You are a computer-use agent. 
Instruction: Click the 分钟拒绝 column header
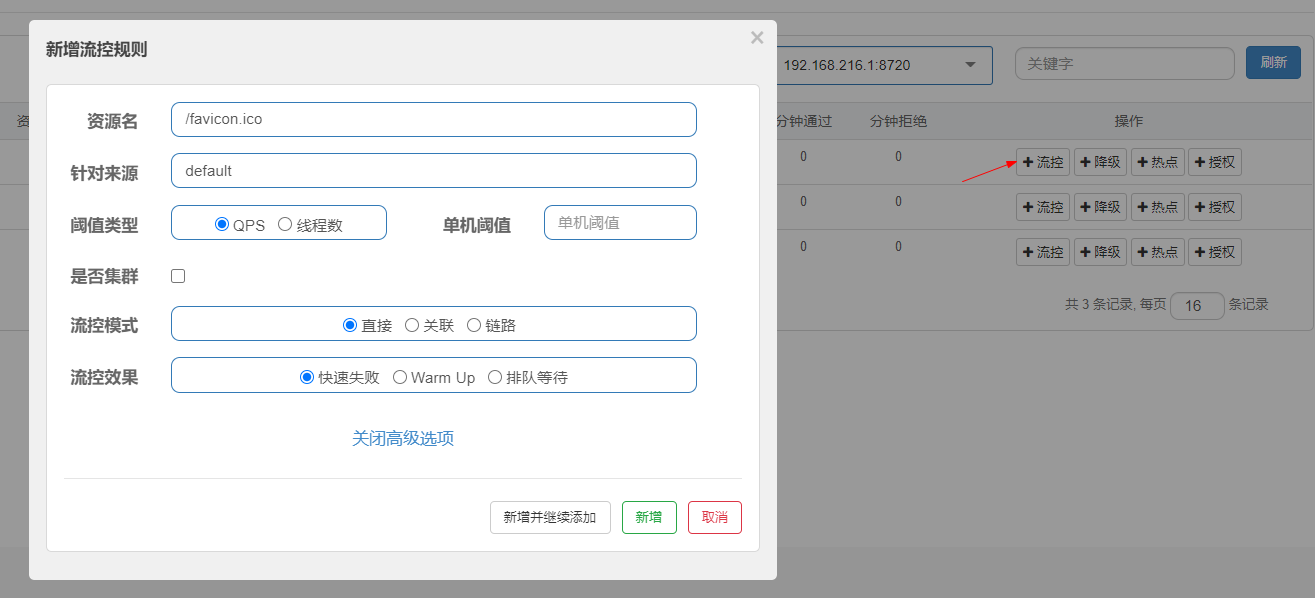[x=898, y=121]
